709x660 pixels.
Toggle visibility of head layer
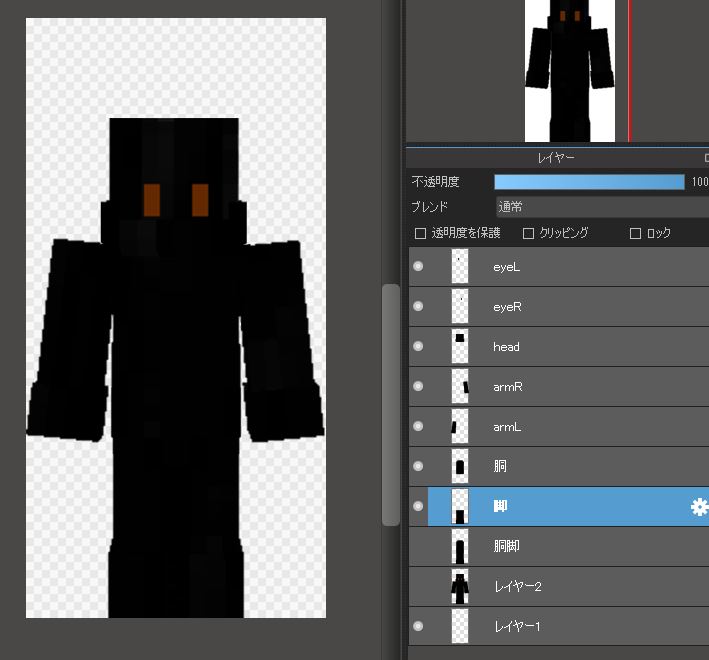(418, 347)
